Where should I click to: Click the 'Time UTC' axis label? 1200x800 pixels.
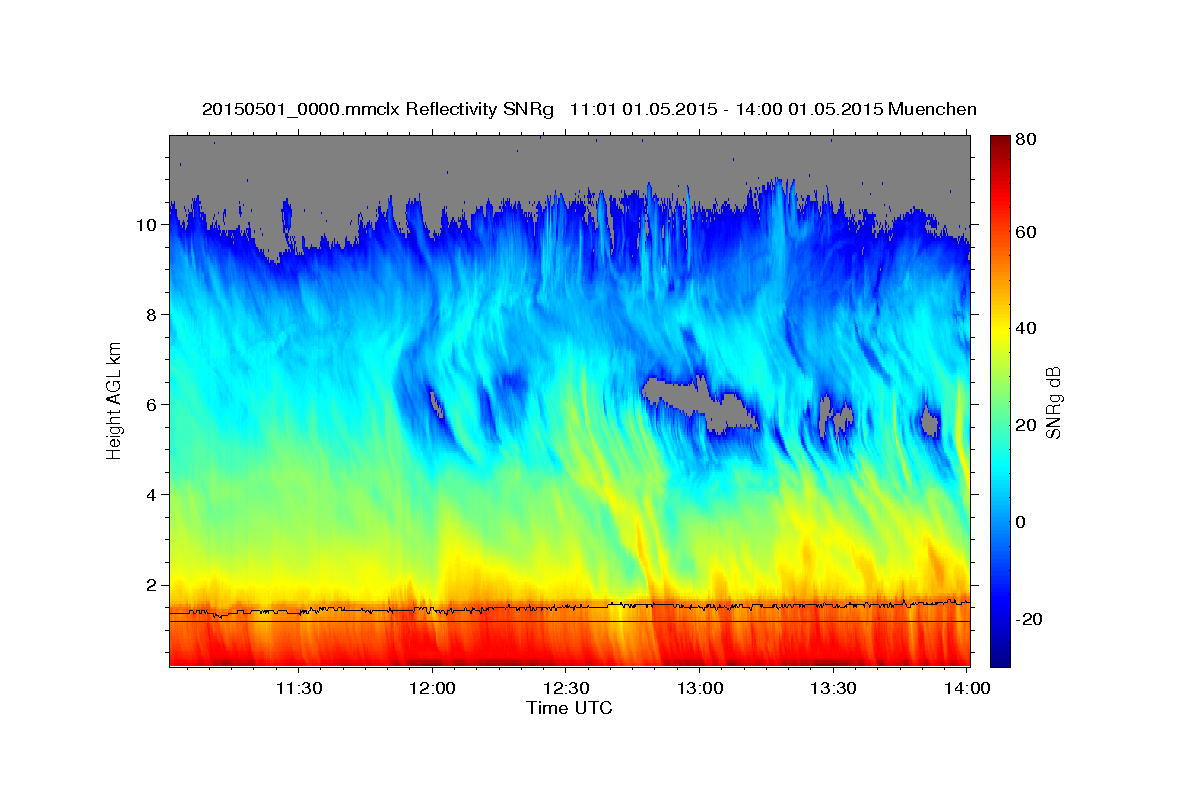click(x=569, y=708)
